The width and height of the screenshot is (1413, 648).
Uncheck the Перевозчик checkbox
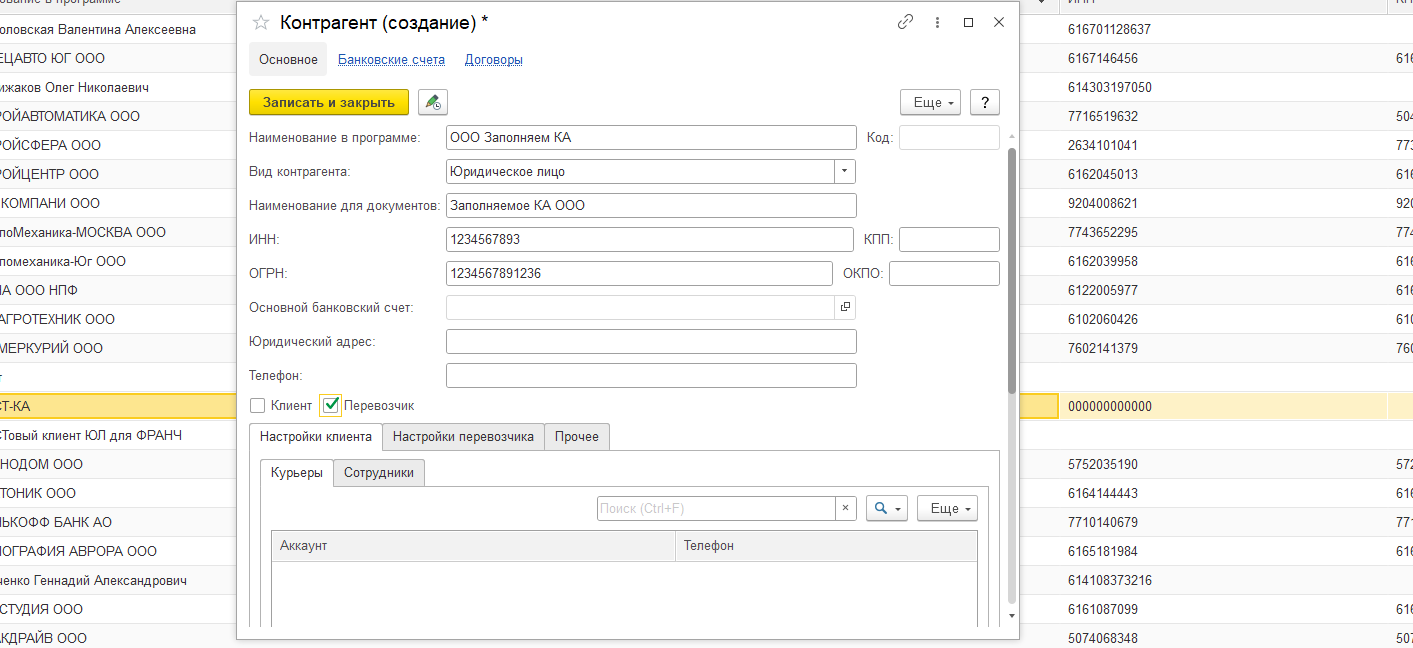click(x=332, y=405)
